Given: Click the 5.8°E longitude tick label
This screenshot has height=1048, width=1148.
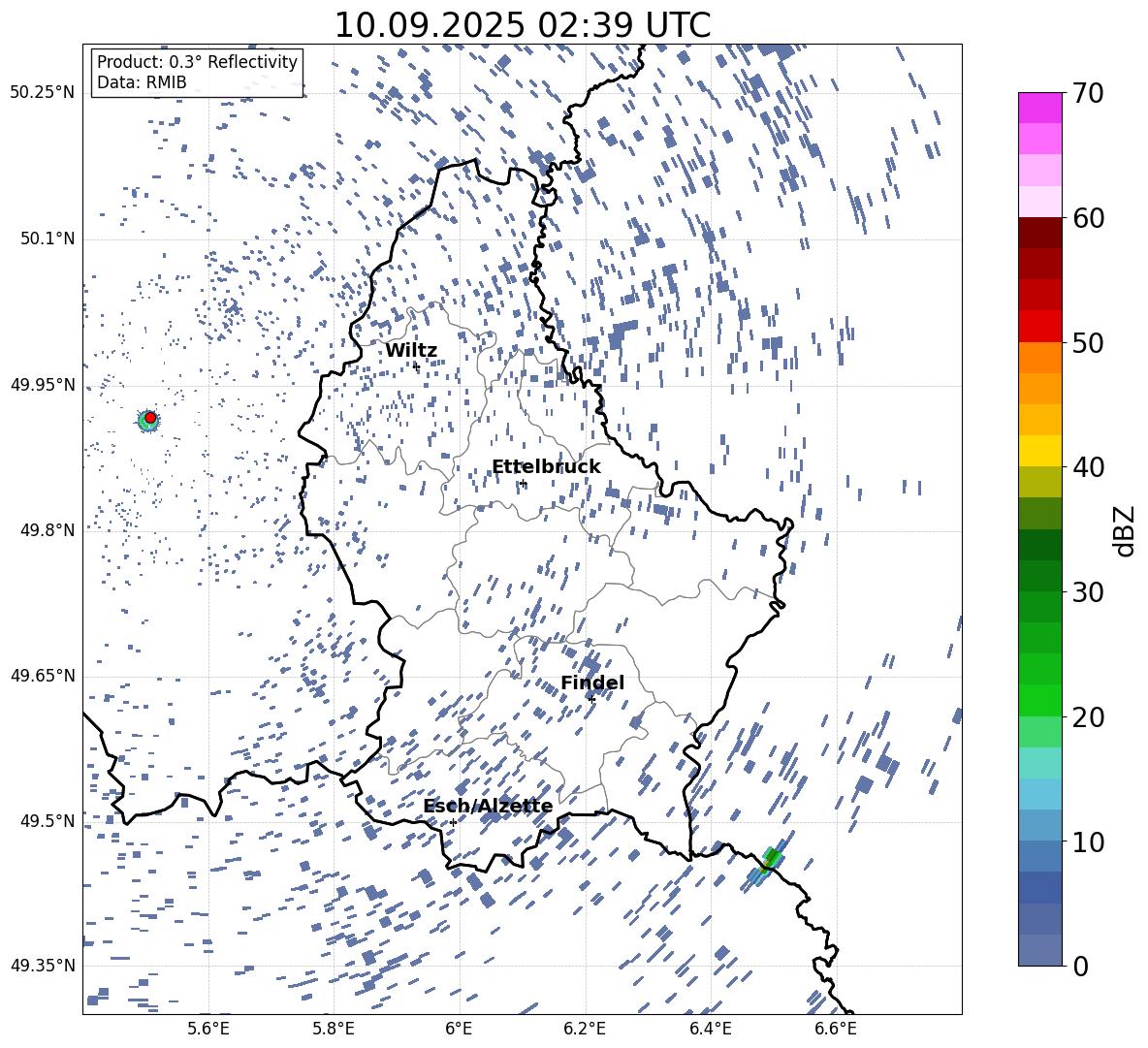Looking at the screenshot, I should [334, 1029].
